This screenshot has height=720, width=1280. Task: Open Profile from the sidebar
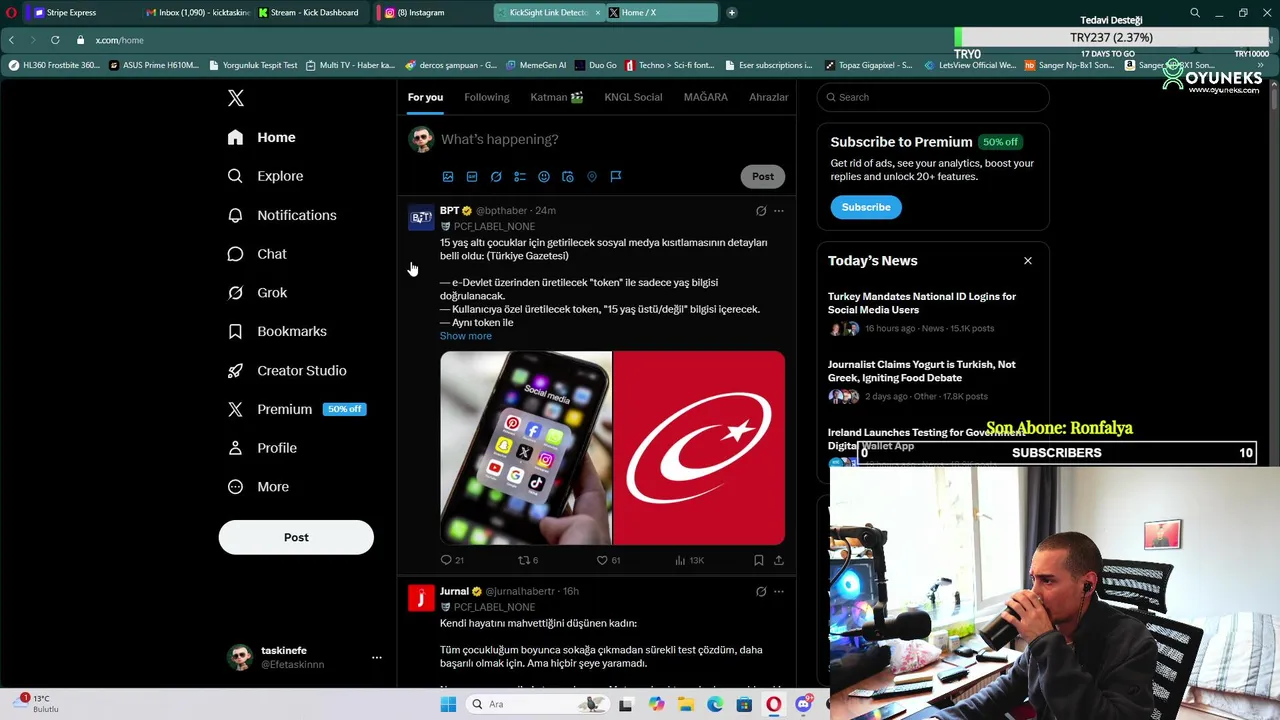click(262, 448)
